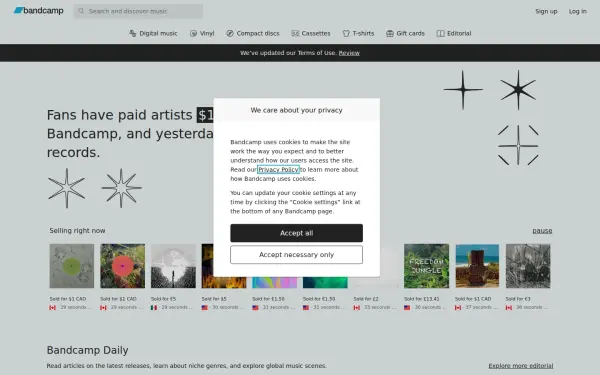This screenshot has width=600, height=375.
Task: Click the T-shirts shirt icon
Action: click(x=346, y=33)
